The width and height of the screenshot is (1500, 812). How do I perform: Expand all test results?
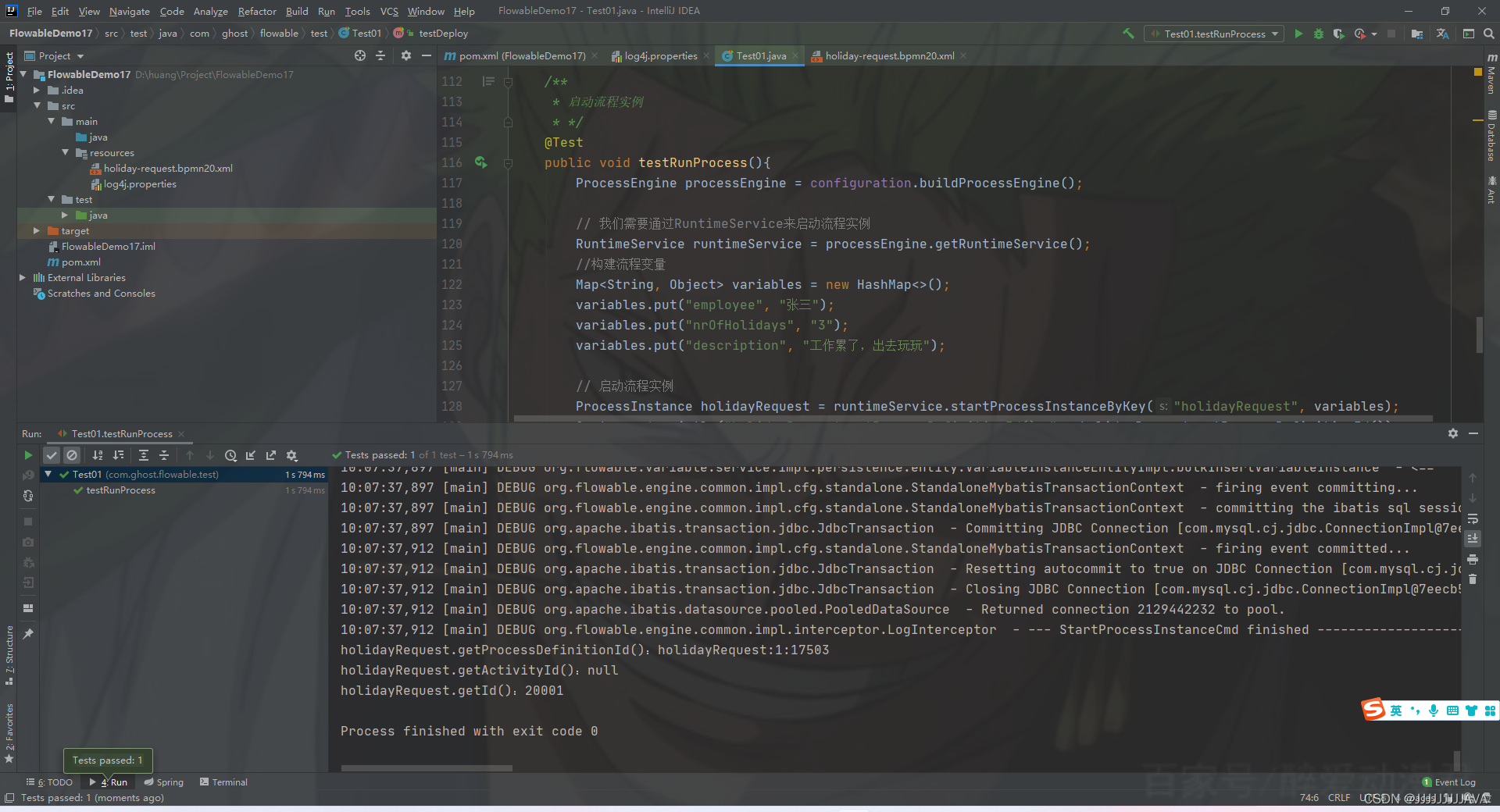[144, 455]
